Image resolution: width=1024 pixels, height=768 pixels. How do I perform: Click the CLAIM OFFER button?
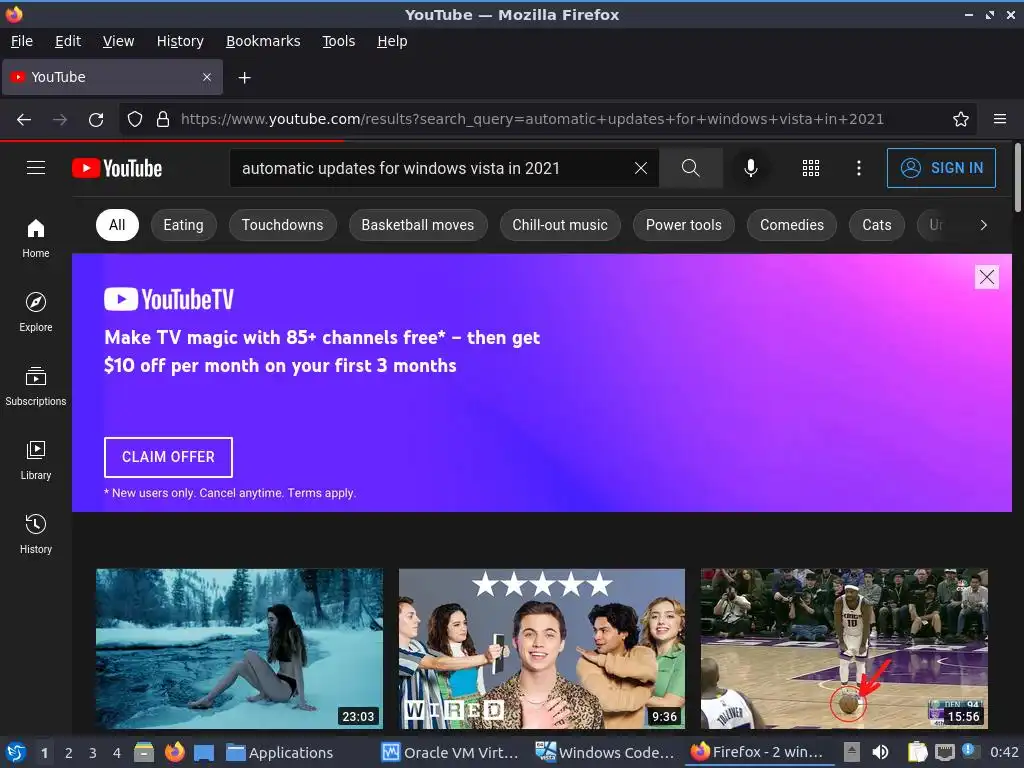point(168,457)
